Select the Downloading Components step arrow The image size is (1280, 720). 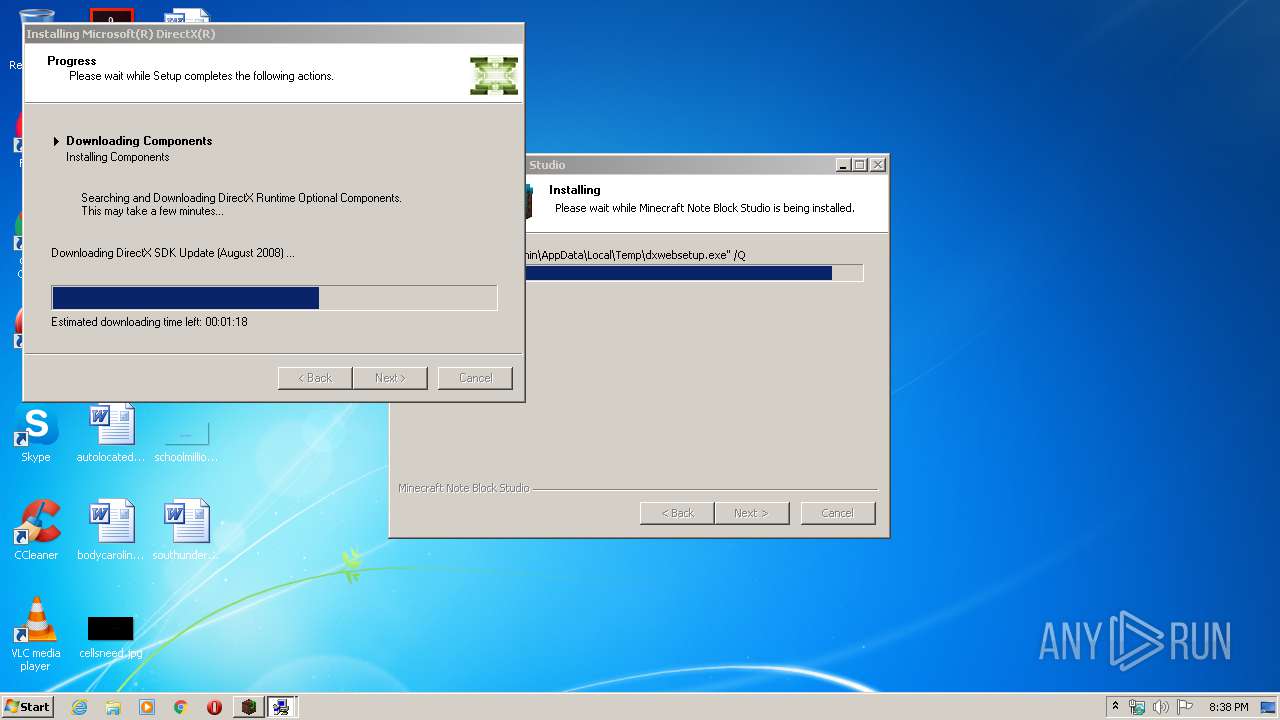coord(57,141)
